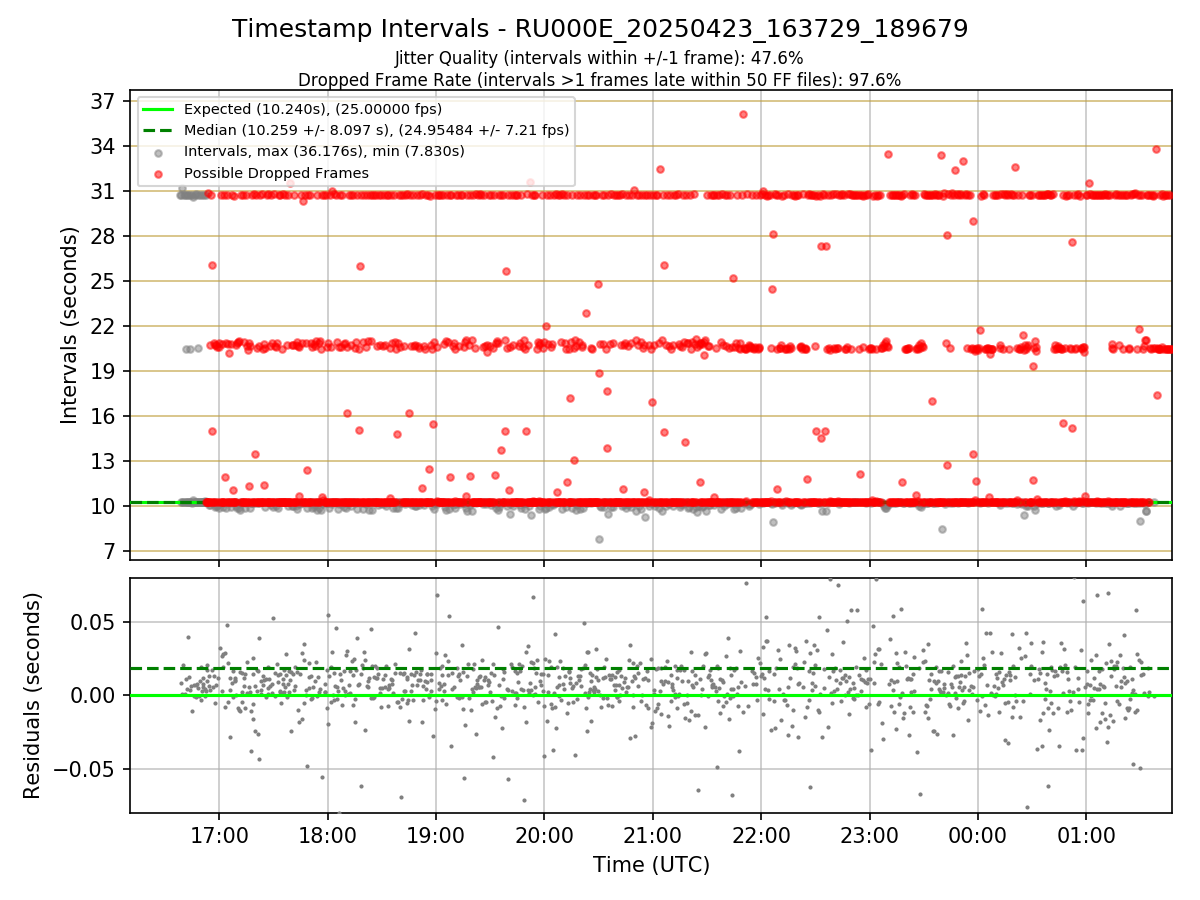This screenshot has height=900, width=1200.
Task: Click the gray dot marker in the legend
Action: [x=159, y=152]
